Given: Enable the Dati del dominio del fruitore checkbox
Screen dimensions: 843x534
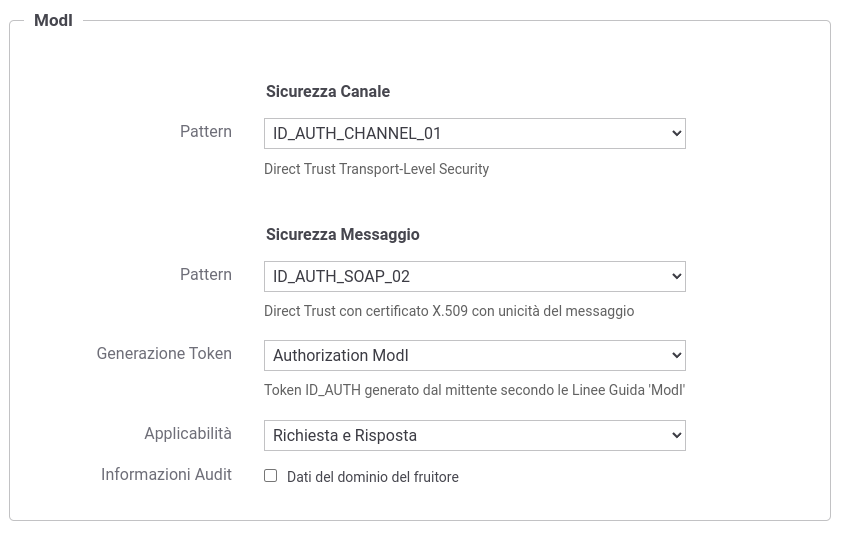Looking at the screenshot, I should 270,476.
